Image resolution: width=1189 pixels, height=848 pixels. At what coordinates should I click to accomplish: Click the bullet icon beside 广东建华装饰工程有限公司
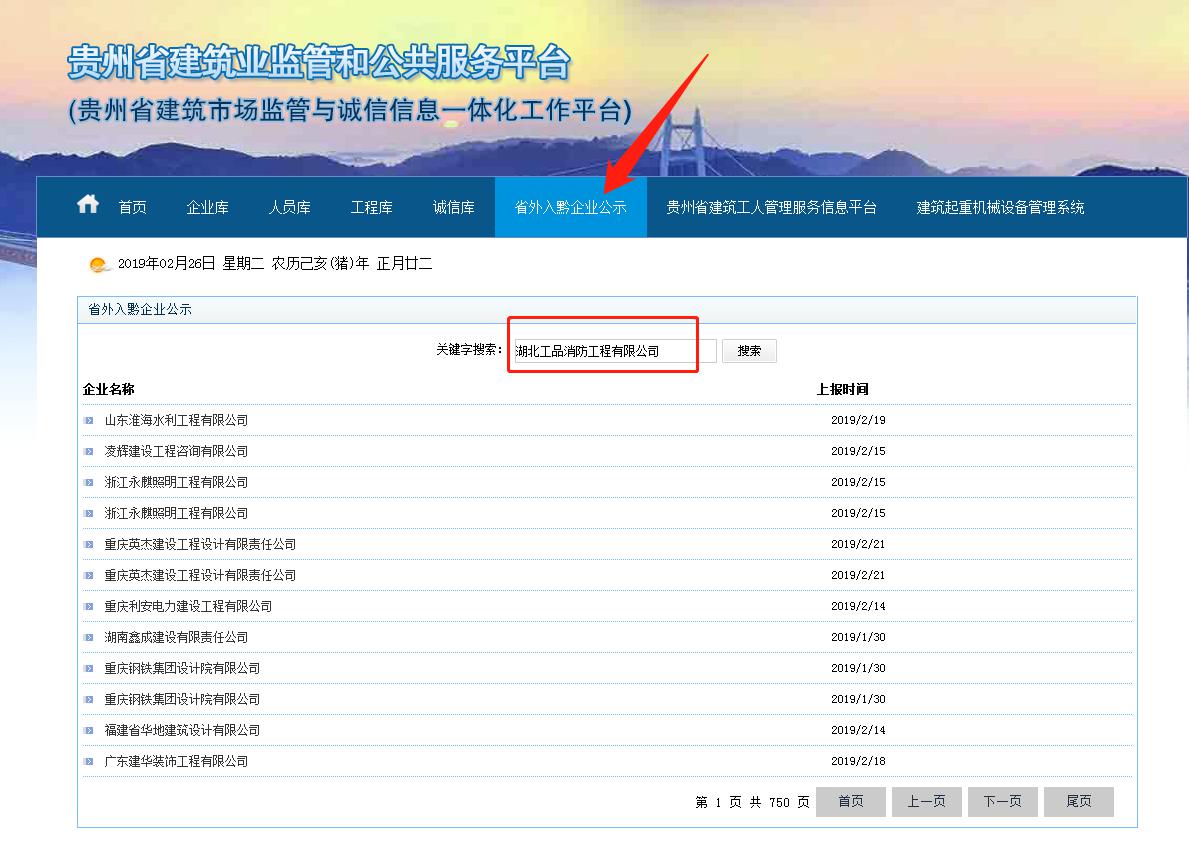89,762
